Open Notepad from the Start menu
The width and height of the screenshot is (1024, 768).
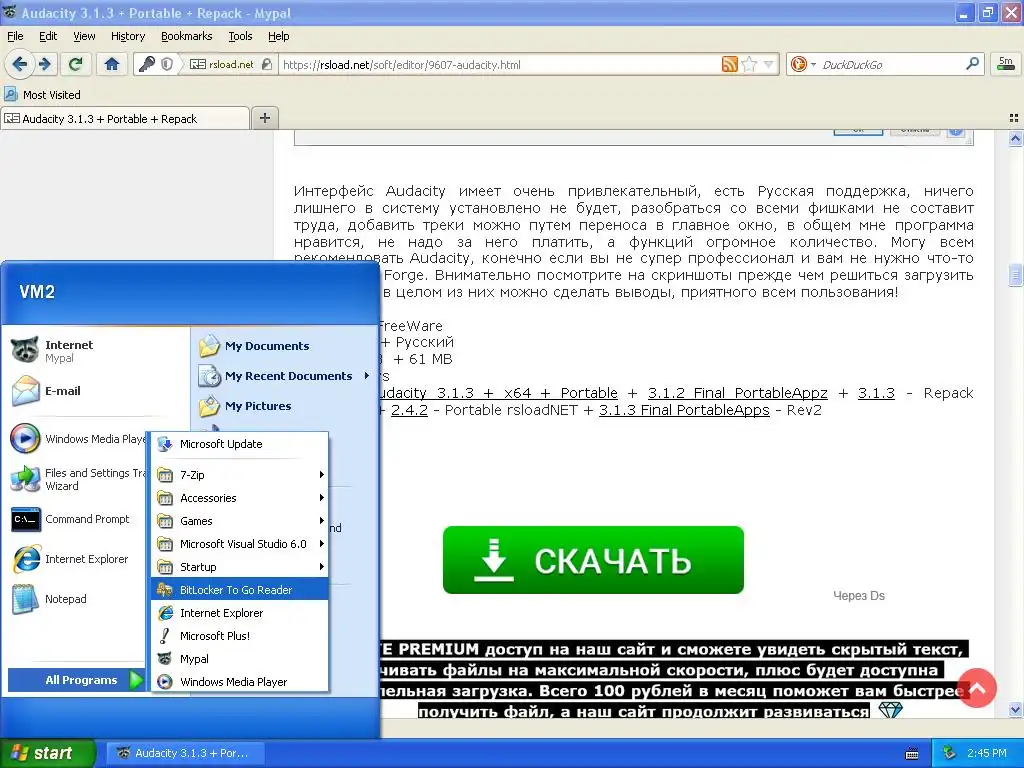(x=77, y=599)
